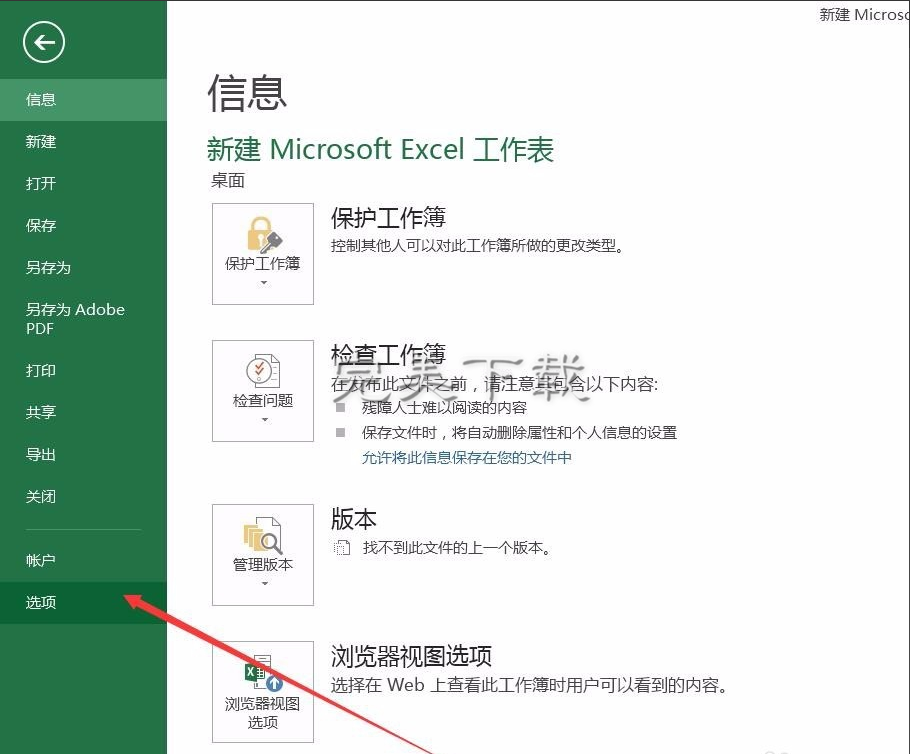Open the 新建 menu item

tap(83, 142)
